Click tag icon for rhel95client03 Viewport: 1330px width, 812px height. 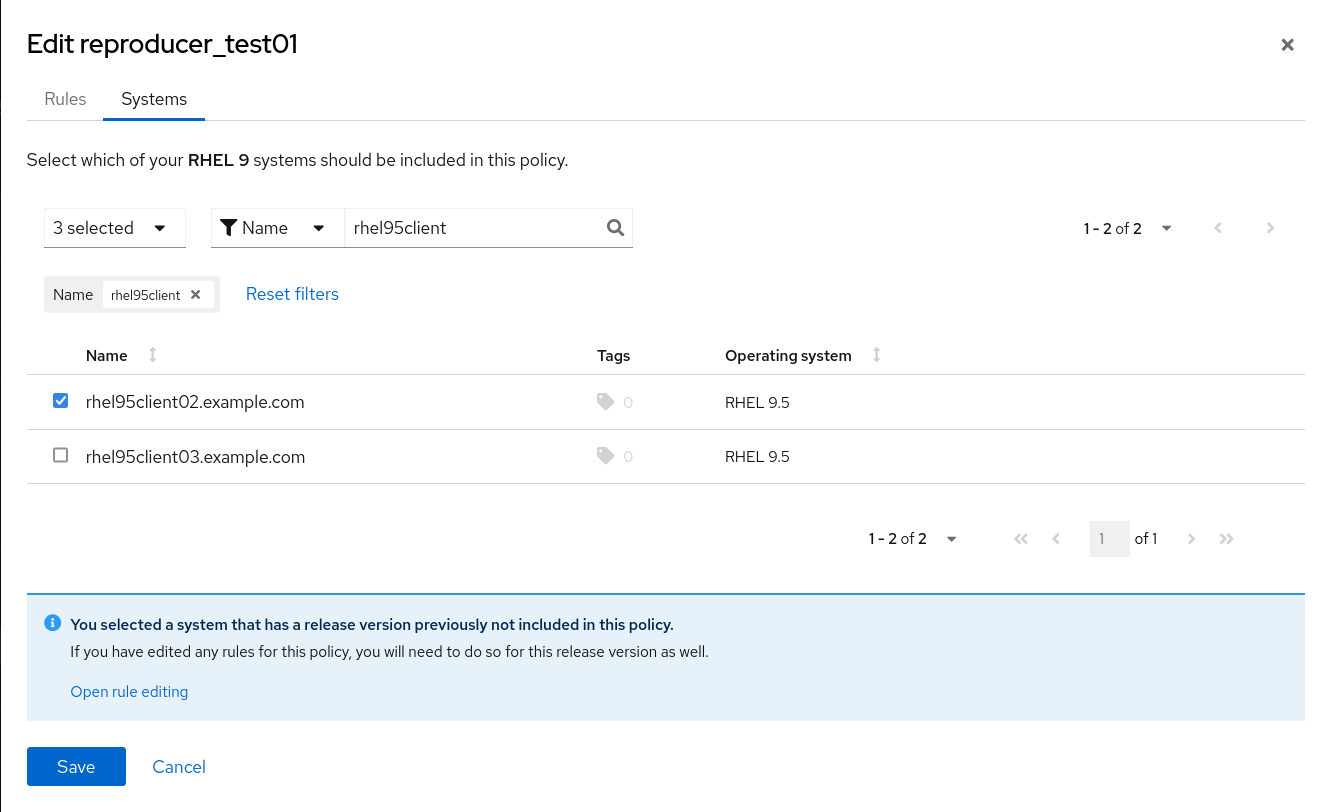pos(605,456)
